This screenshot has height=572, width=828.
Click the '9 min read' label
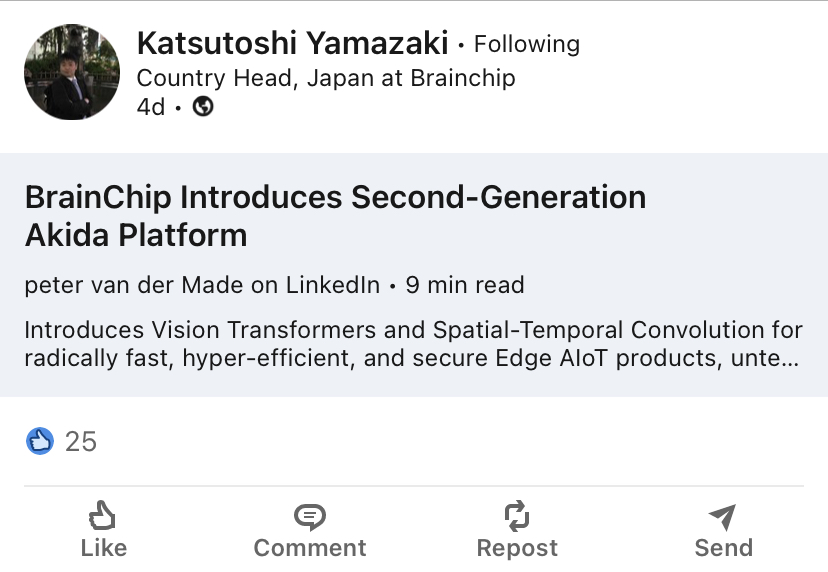click(464, 285)
